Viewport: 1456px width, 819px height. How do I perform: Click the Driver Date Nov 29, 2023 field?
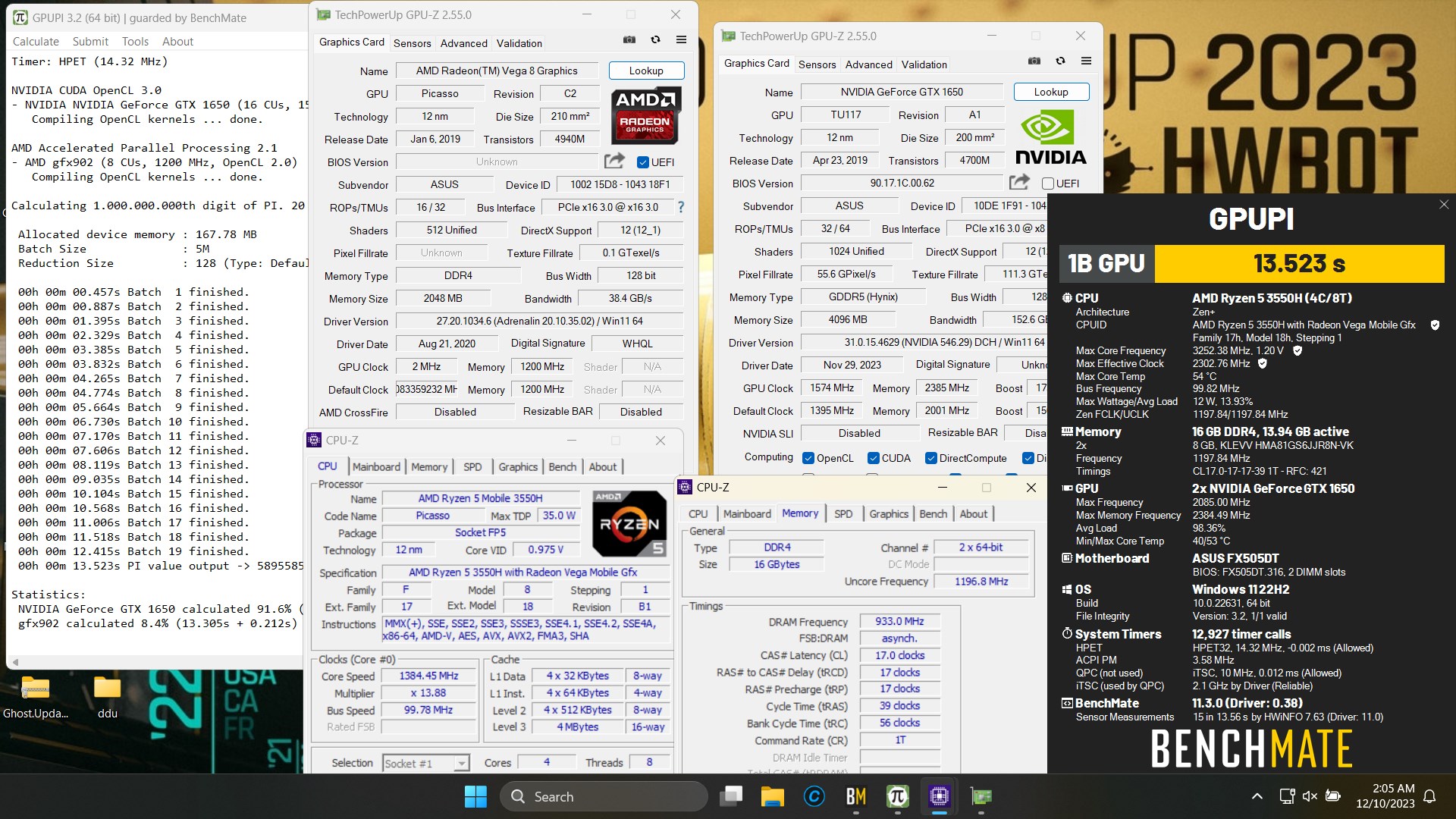pos(852,365)
